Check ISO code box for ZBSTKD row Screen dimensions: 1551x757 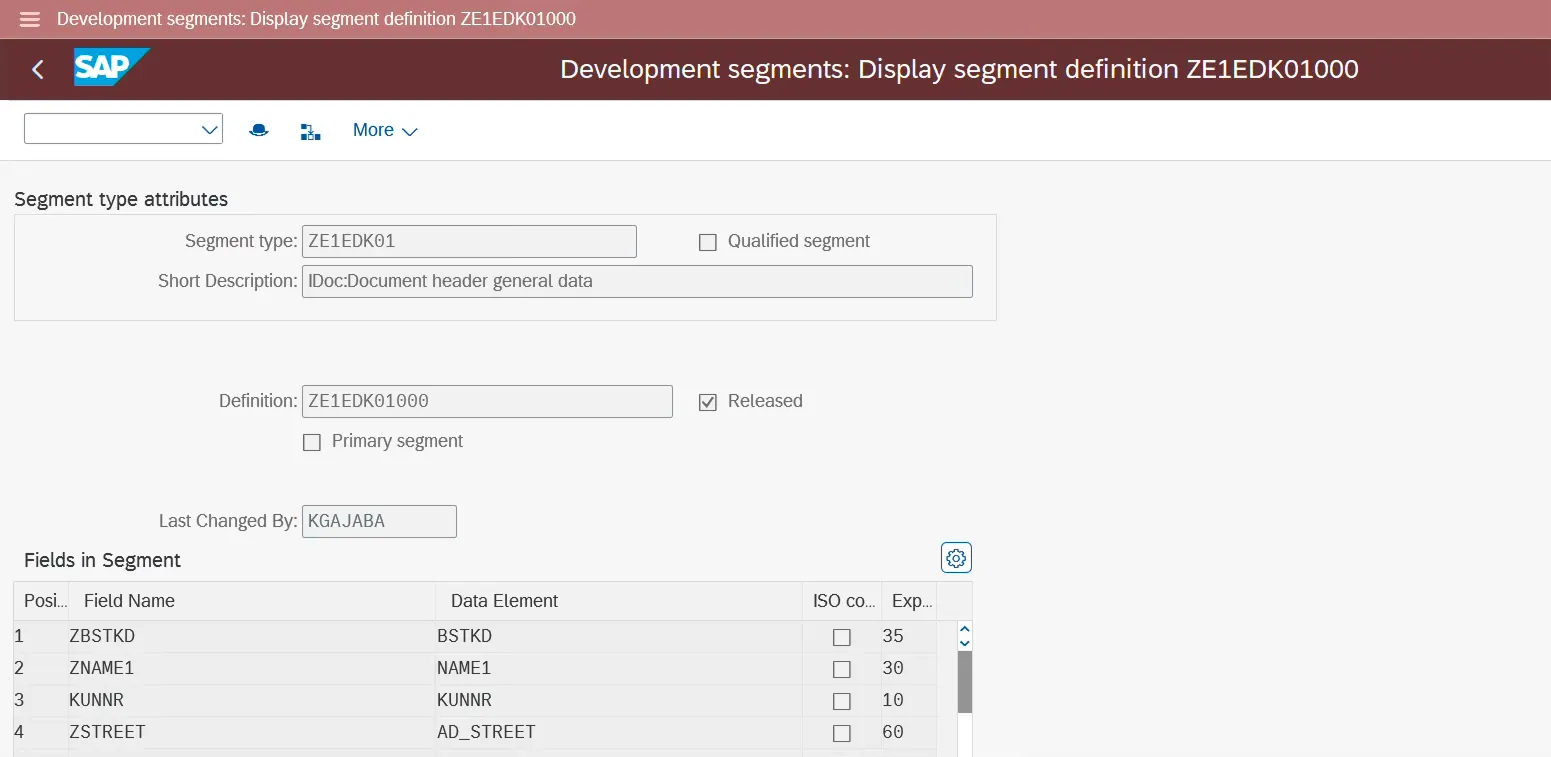coord(842,637)
